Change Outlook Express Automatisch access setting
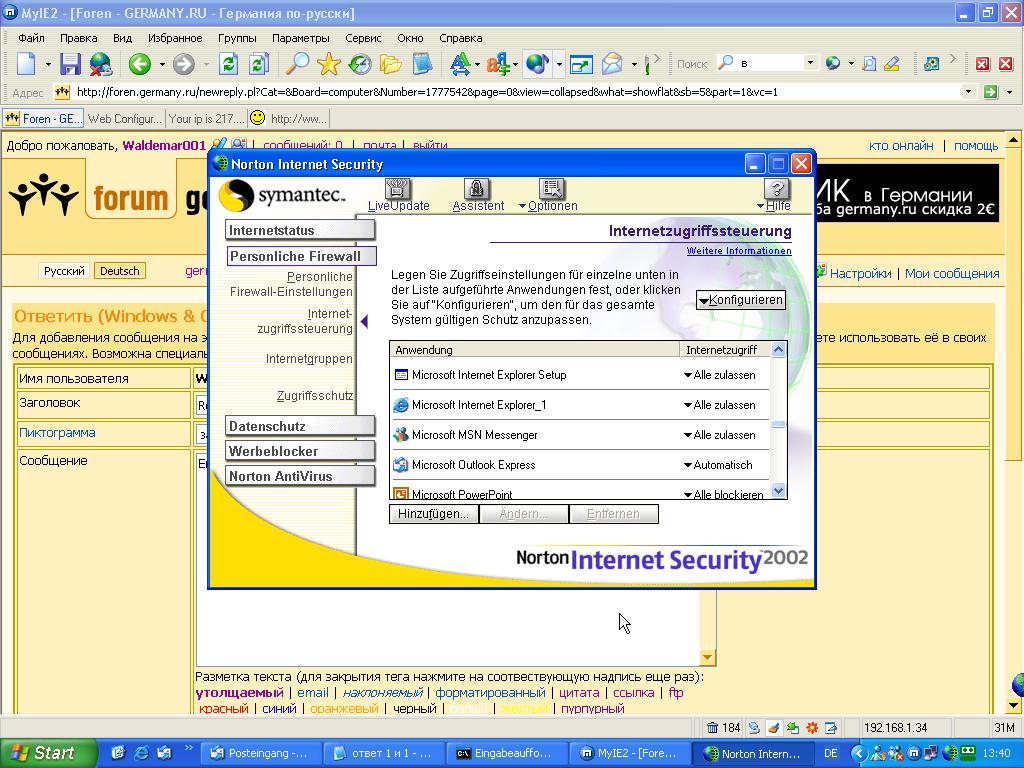Screen dimensions: 1024x768 [718, 465]
